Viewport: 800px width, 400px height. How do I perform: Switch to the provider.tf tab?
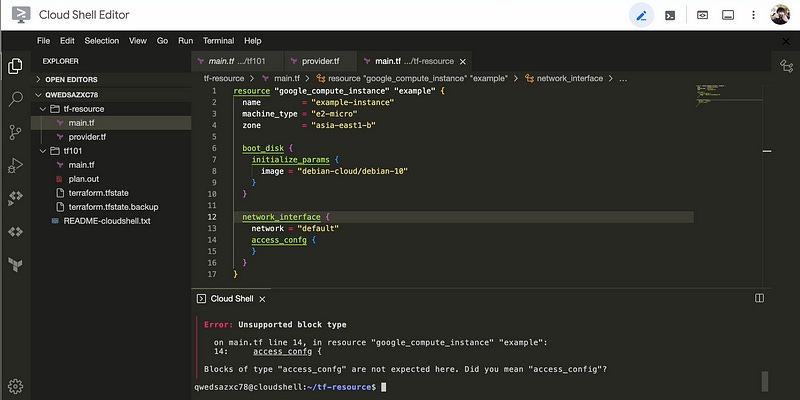click(x=320, y=61)
